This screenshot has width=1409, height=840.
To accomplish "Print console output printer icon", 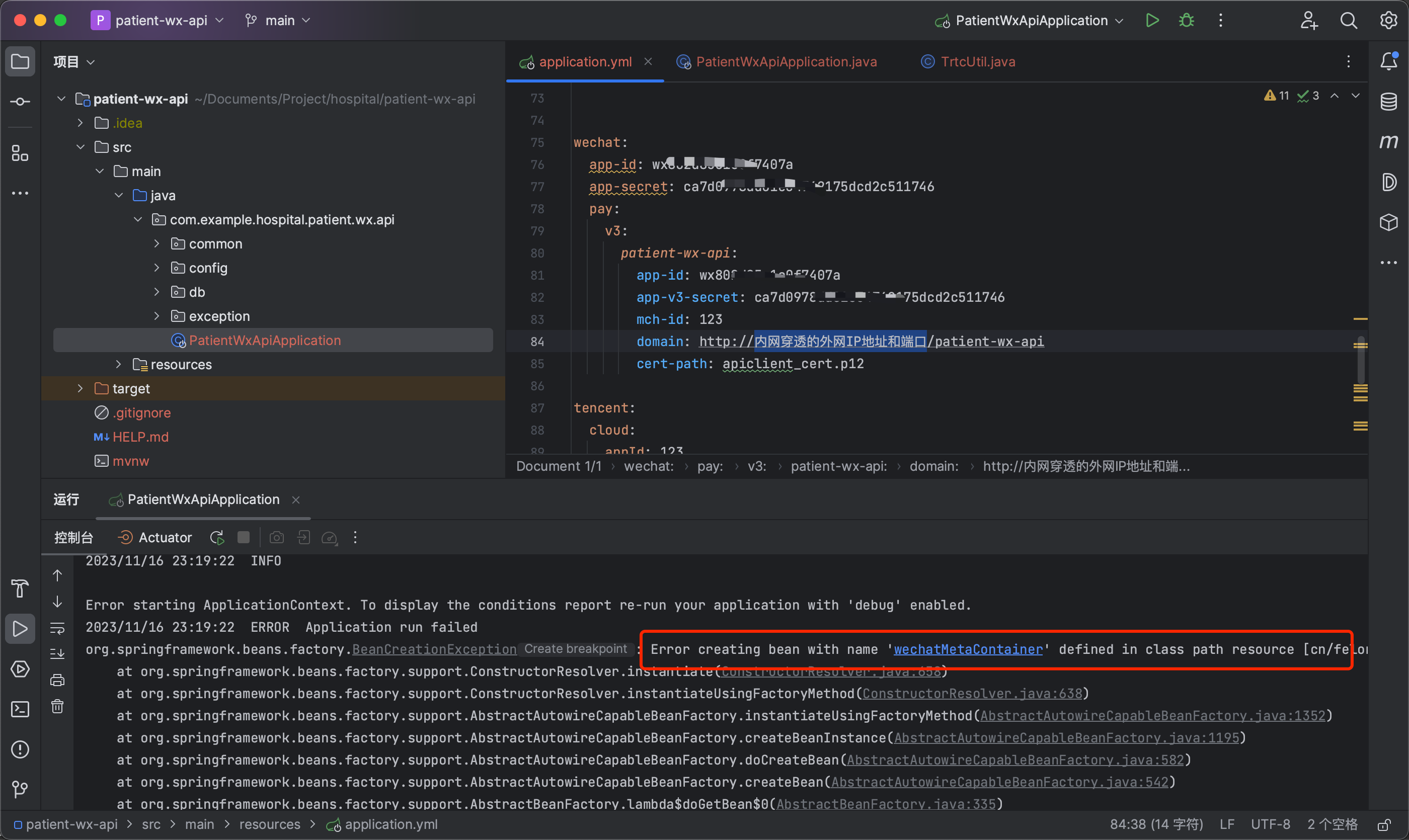I will [x=58, y=680].
